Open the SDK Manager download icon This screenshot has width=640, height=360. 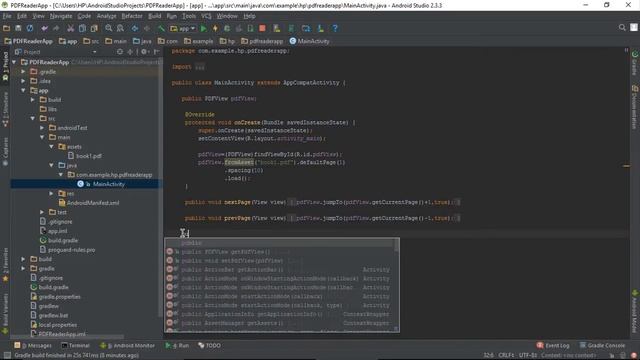[320, 28]
